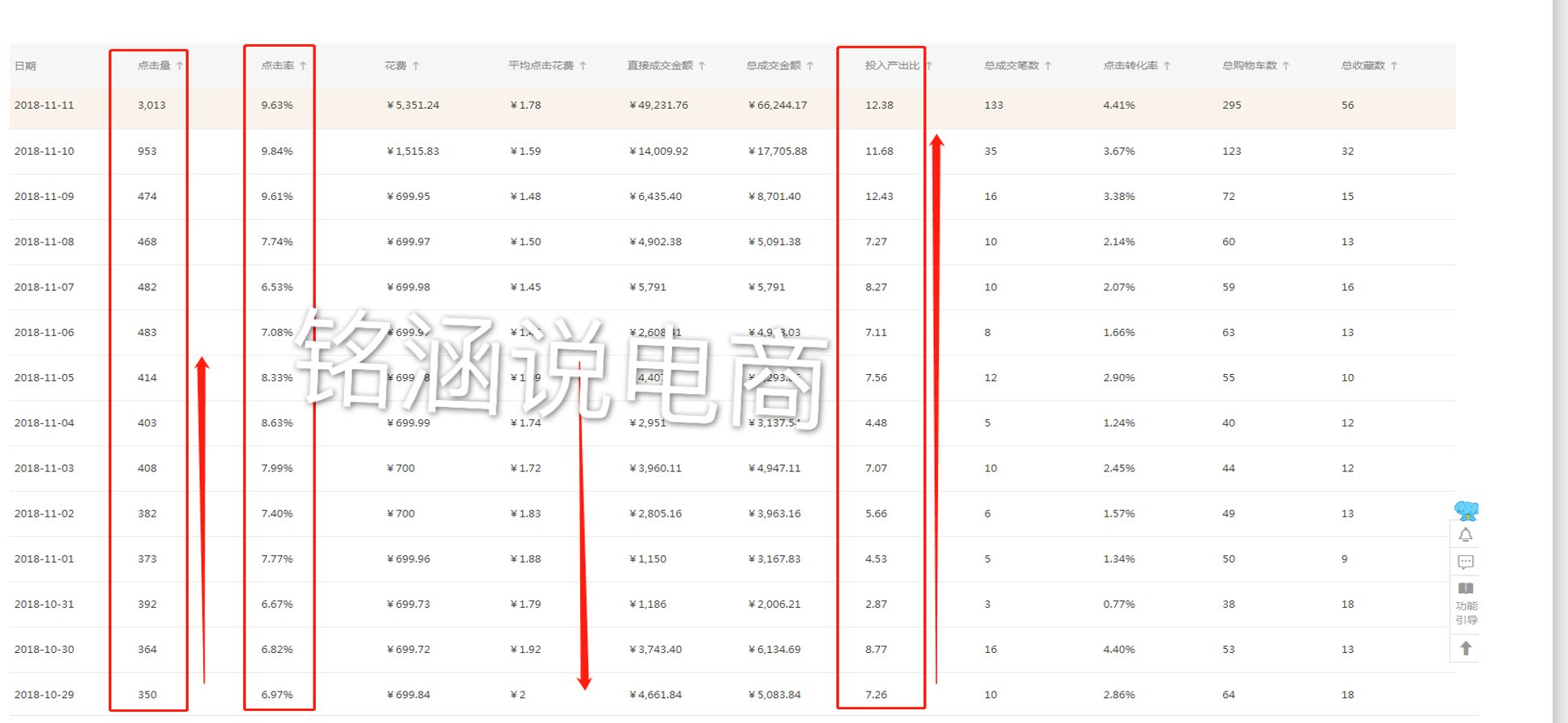Click the ¥1.78 average cost cell
This screenshot has width=1568, height=723.
[525, 106]
